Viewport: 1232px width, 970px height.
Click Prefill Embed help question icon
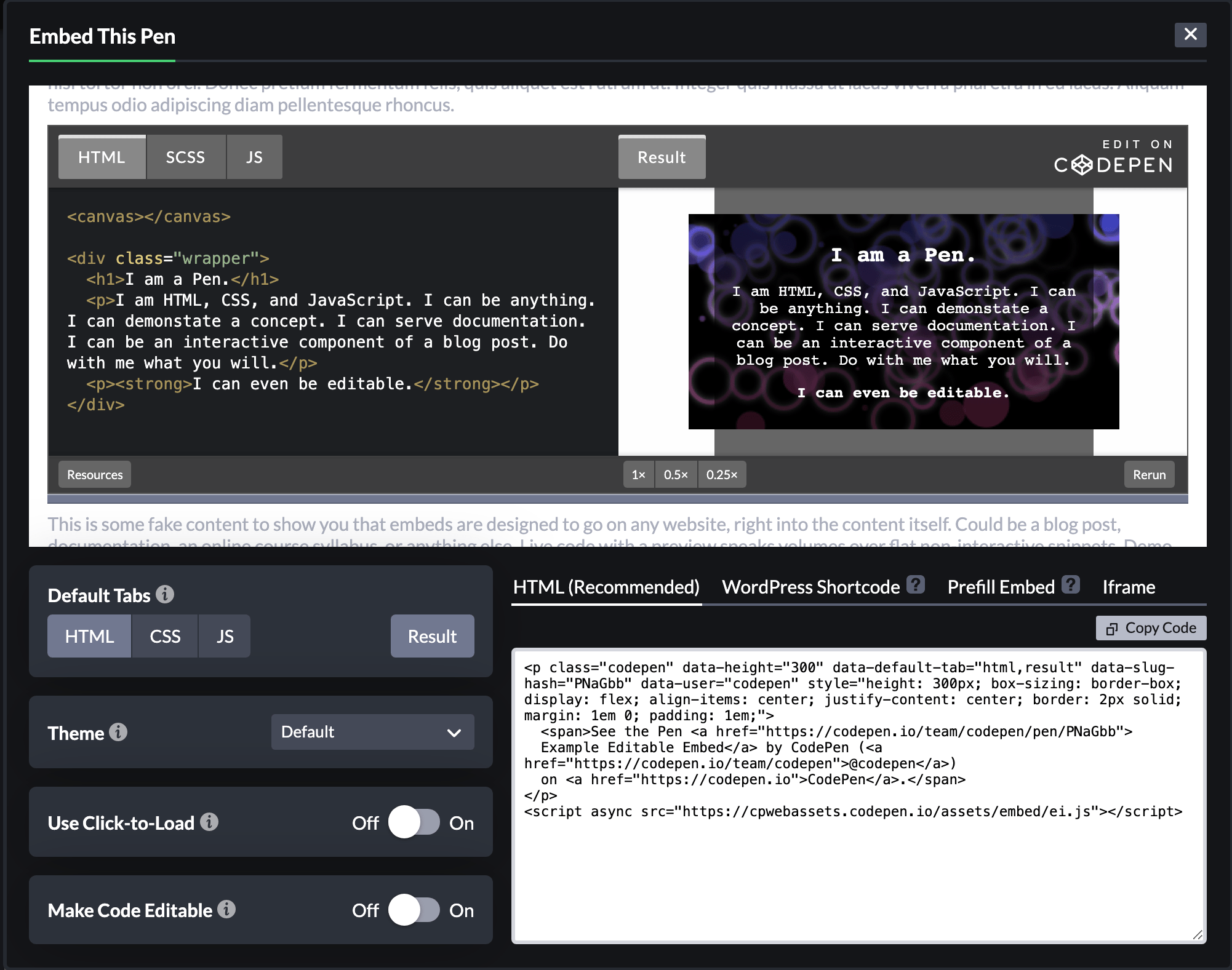(x=1071, y=584)
